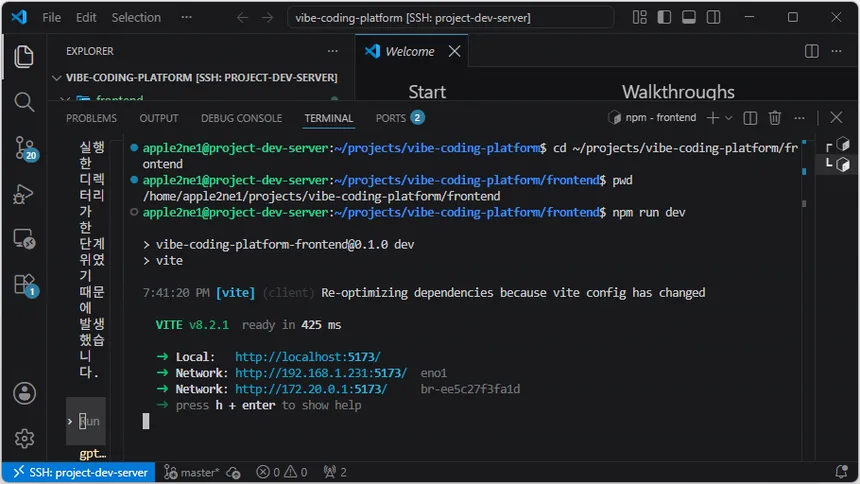Publish or sync changes cloud icon
860x484 pixels.
click(x=233, y=472)
